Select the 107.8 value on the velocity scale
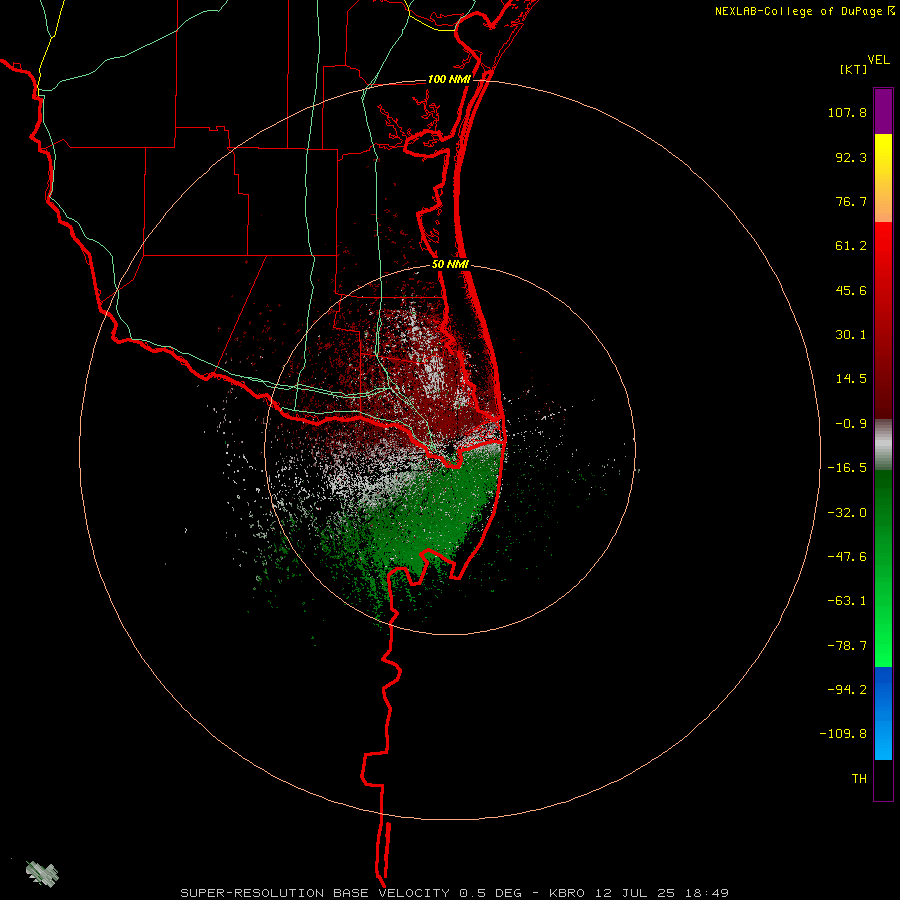900x900 pixels. pos(847,112)
